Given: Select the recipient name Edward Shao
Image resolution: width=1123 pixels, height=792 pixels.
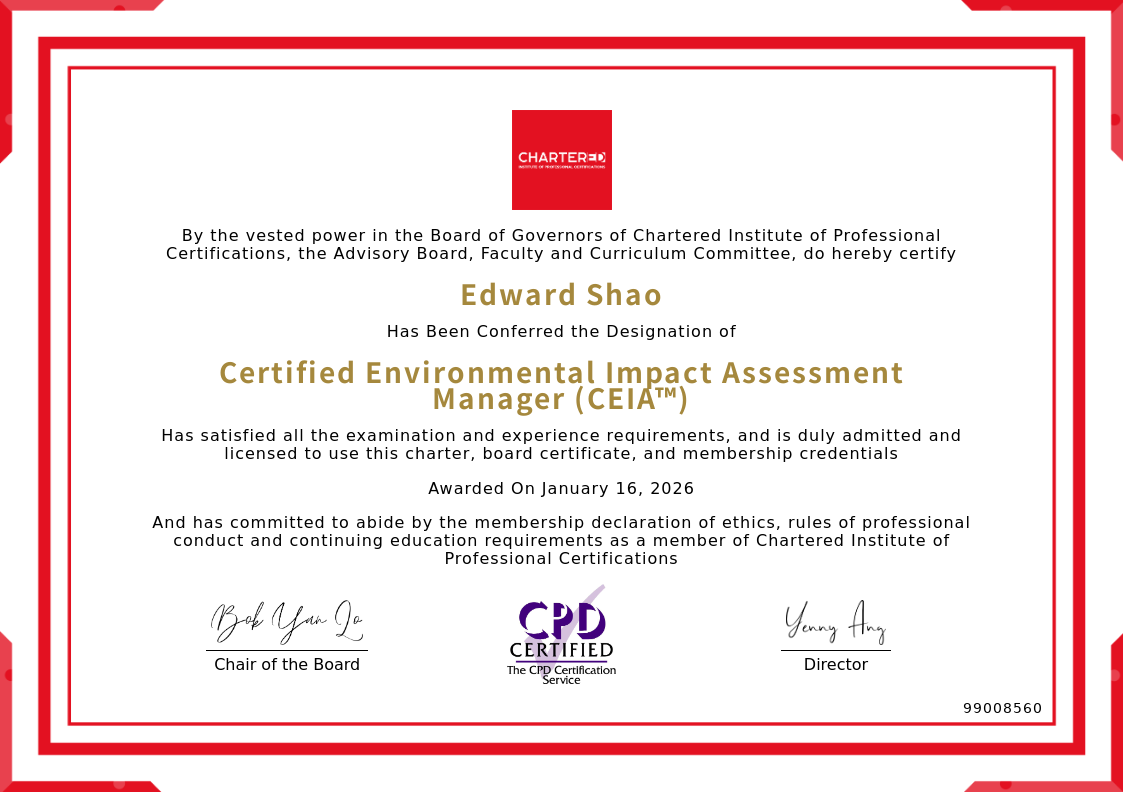Looking at the screenshot, I should coord(561,295).
